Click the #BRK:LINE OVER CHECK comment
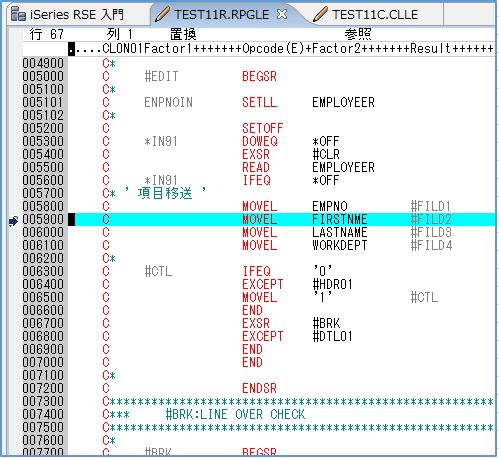Screen dimensions: 499x458 pyautogui.click(x=235, y=414)
